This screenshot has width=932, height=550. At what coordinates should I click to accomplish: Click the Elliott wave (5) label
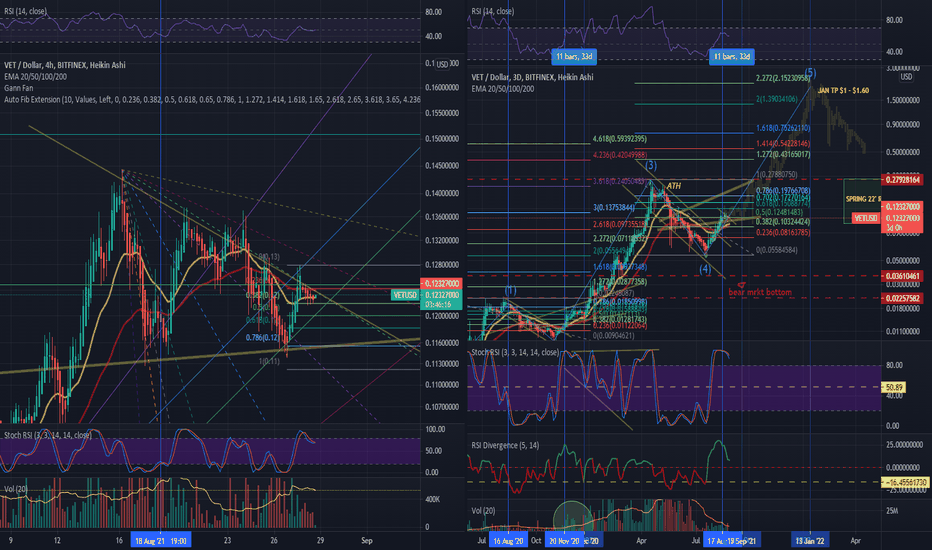[810, 73]
